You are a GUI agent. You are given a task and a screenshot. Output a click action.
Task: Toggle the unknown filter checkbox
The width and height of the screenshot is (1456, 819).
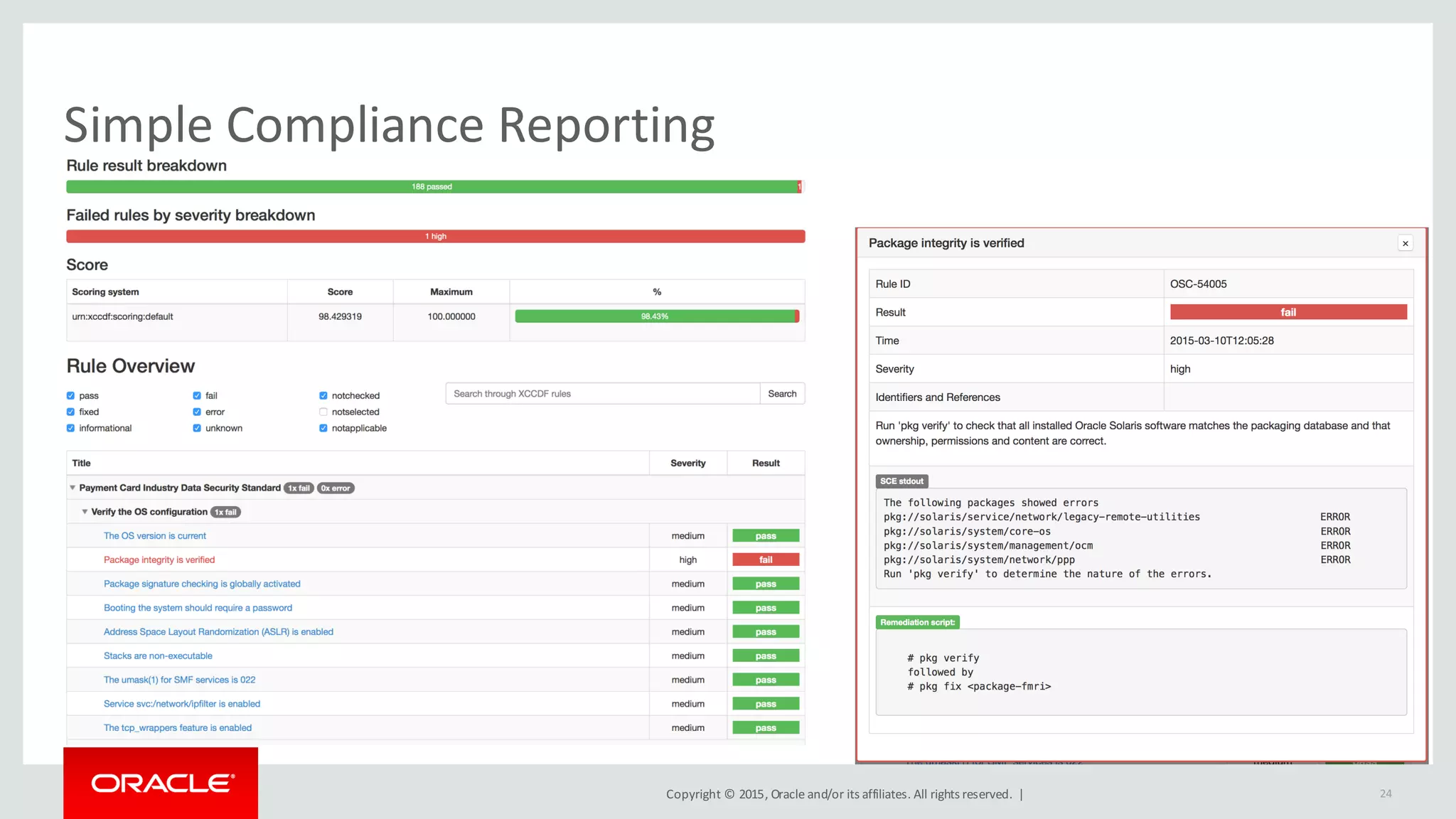click(197, 428)
